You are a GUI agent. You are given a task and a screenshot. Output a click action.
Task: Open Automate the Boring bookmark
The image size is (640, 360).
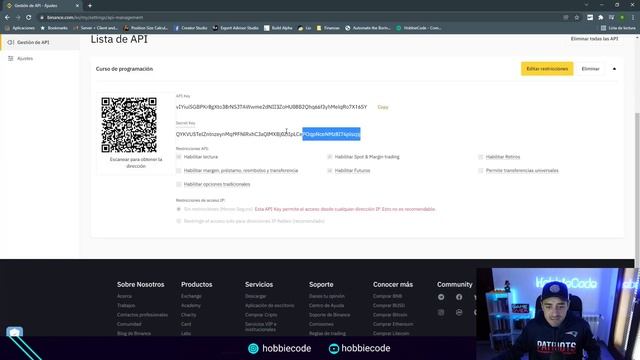point(368,28)
